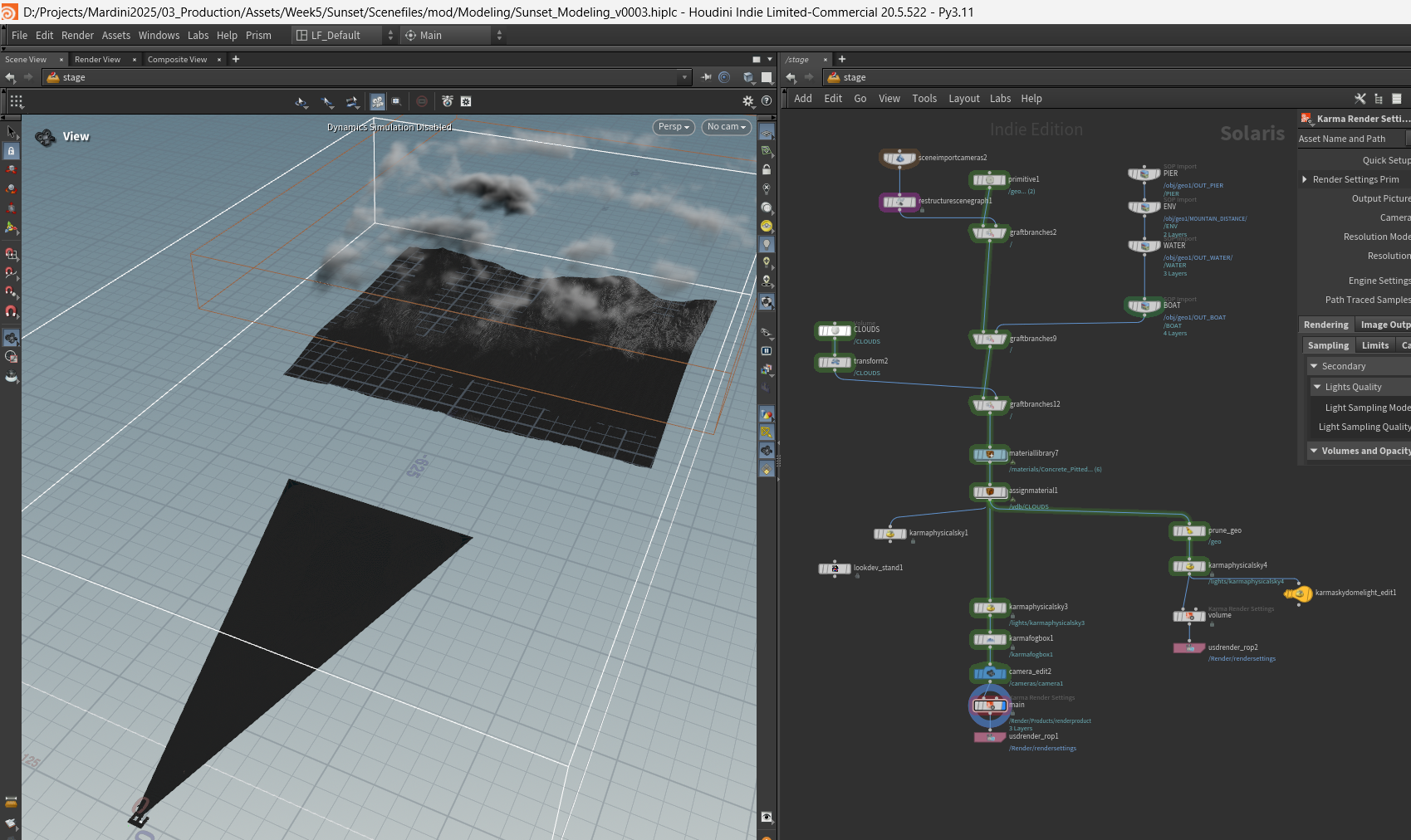
Task: Select the karmaskydomelight_edit1 light node
Action: coord(1298,593)
